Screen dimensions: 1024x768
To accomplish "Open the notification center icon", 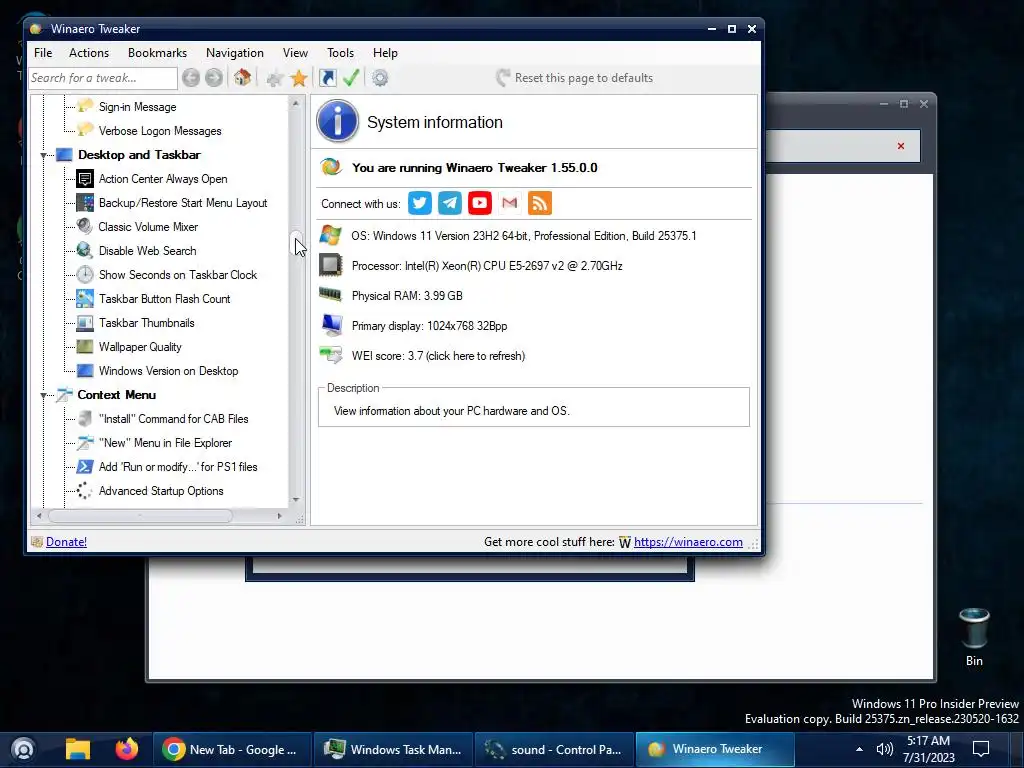I will (981, 749).
